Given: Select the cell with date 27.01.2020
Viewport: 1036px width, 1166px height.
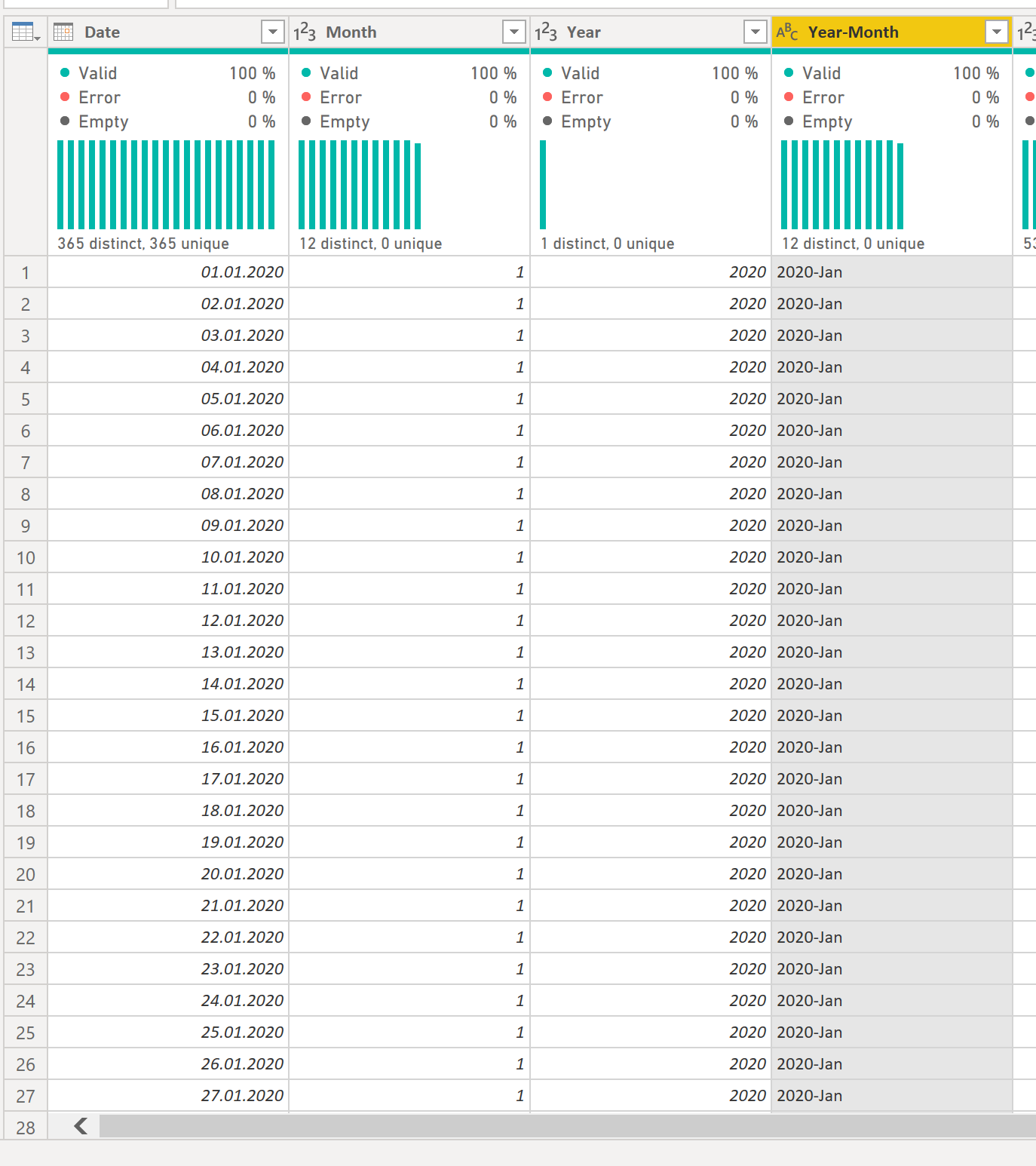Looking at the screenshot, I should (x=168, y=1096).
